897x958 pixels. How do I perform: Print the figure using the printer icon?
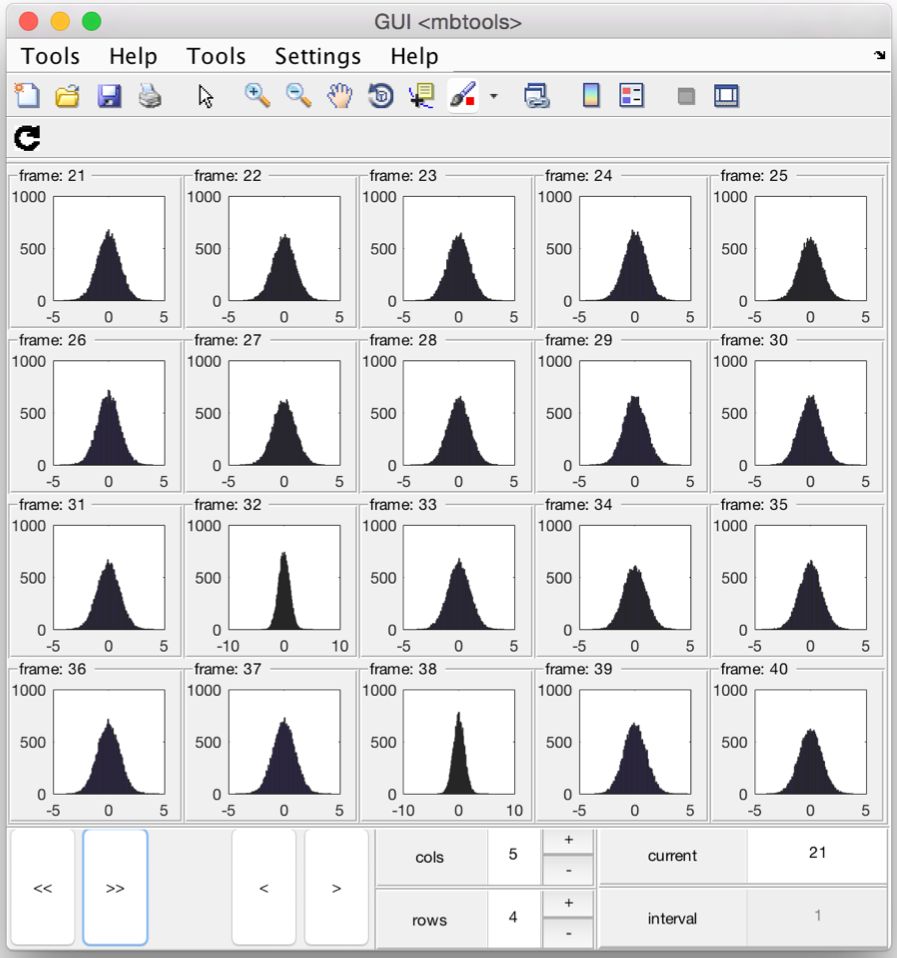150,96
